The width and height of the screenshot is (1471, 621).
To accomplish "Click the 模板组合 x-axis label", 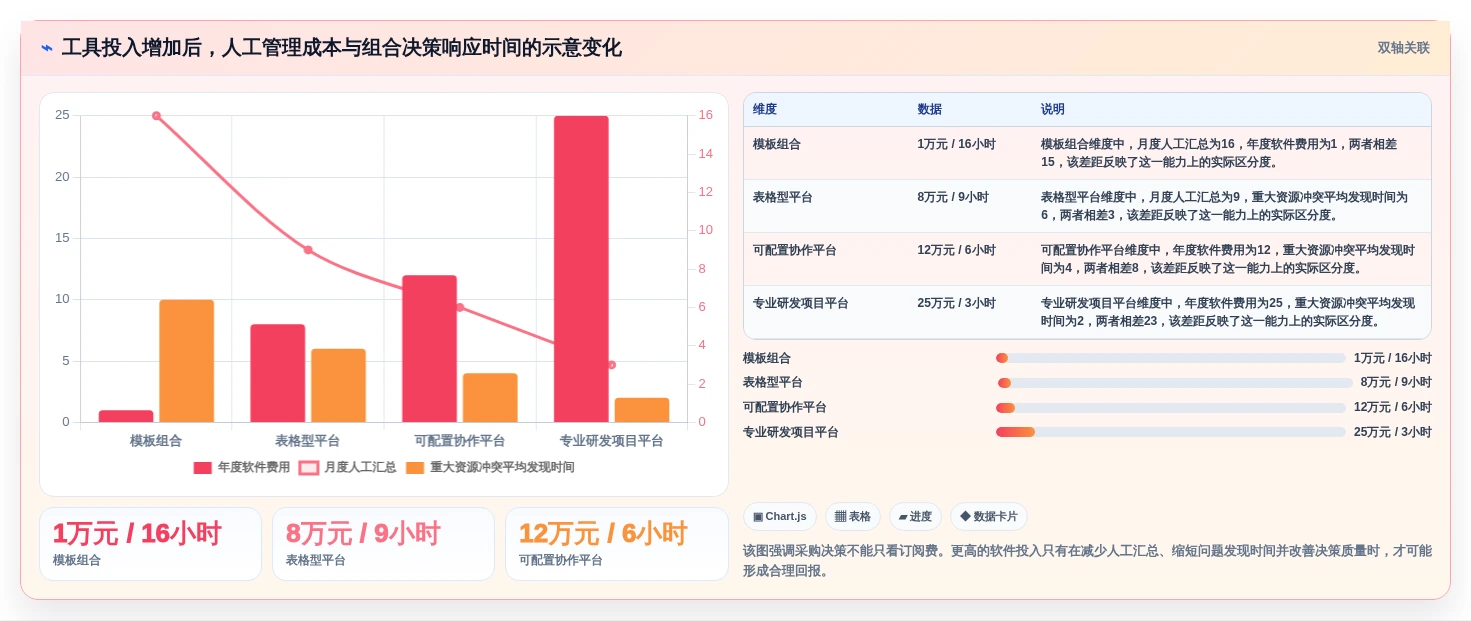I will pyautogui.click(x=156, y=441).
